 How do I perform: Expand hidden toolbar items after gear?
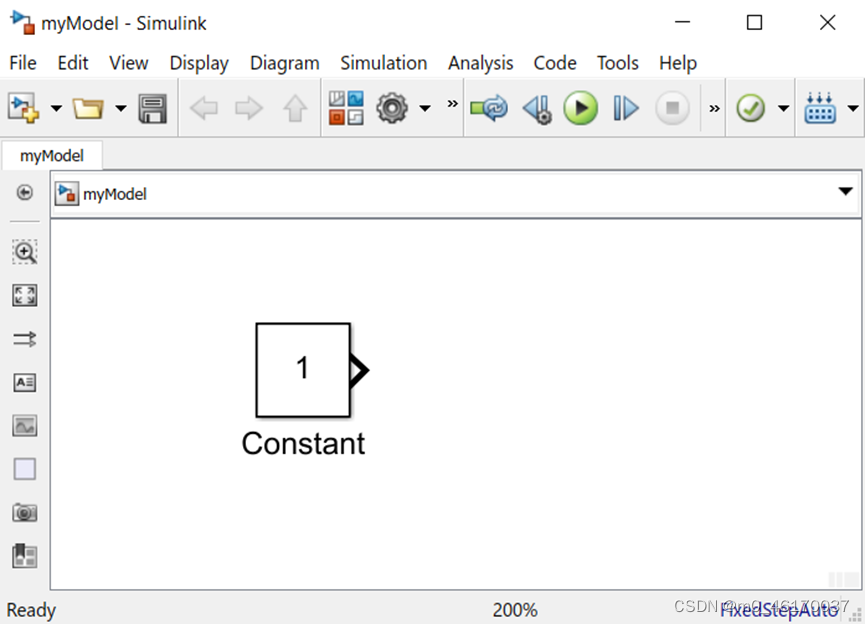452,104
